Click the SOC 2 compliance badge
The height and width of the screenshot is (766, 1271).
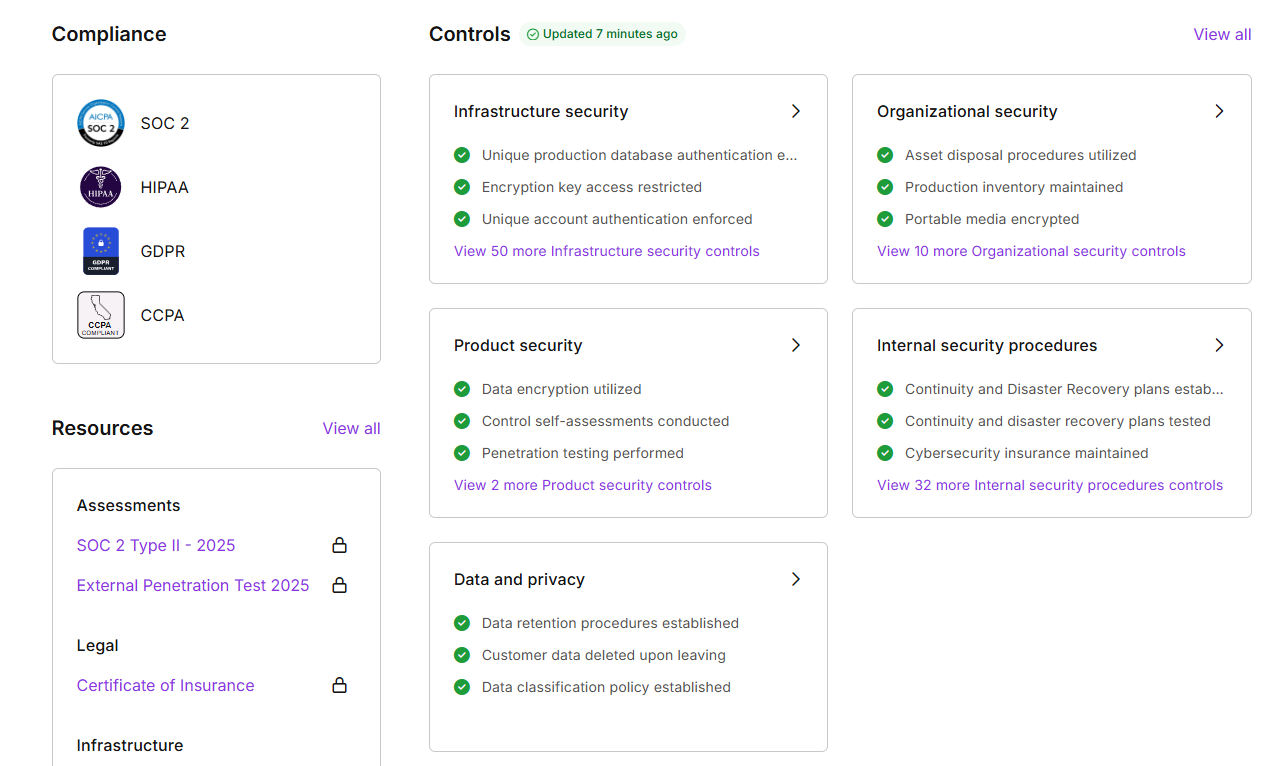click(x=100, y=122)
